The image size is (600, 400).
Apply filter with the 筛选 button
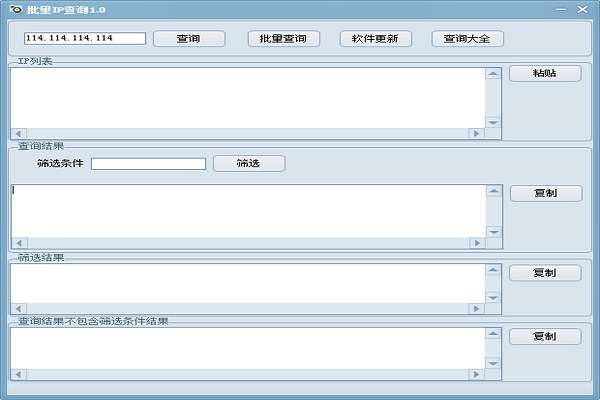tap(249, 163)
